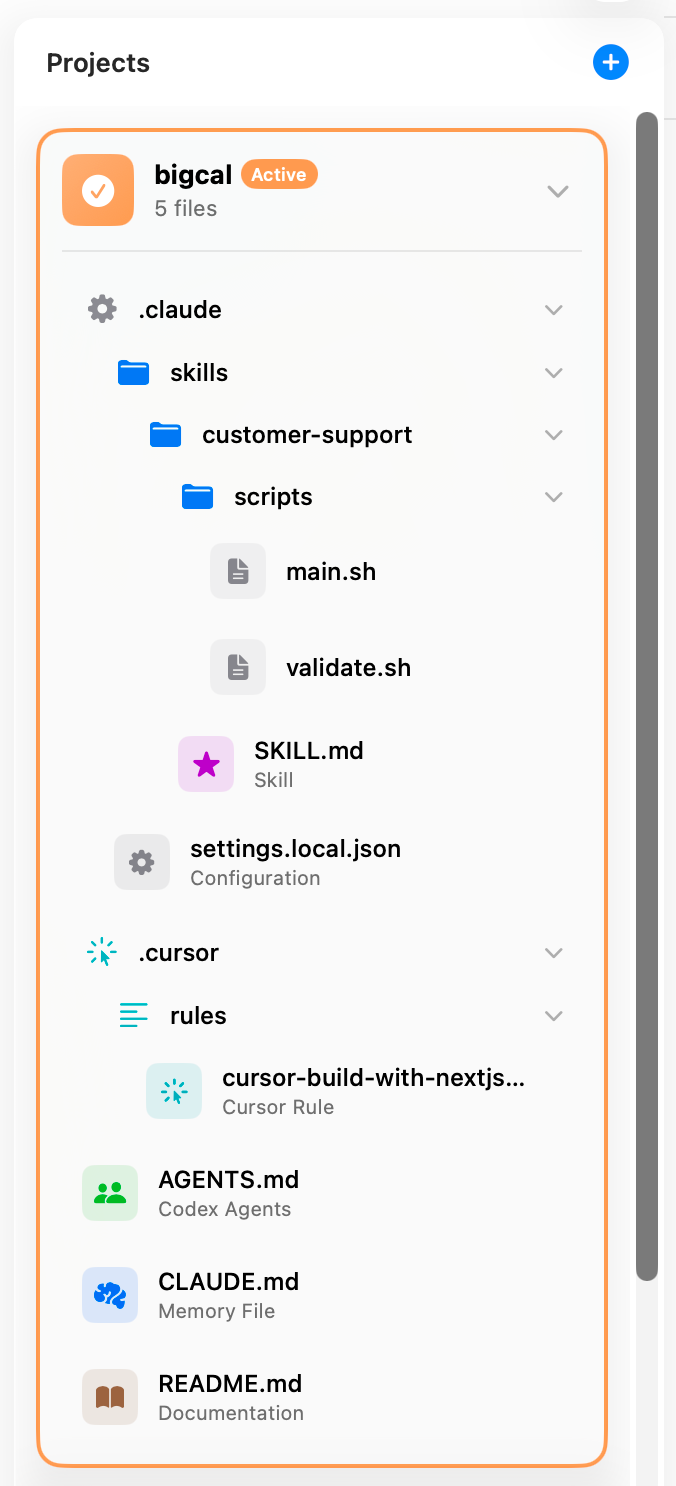Click the AGENTS.md Codex Agents icon
The image size is (676, 1486).
pos(110,1192)
